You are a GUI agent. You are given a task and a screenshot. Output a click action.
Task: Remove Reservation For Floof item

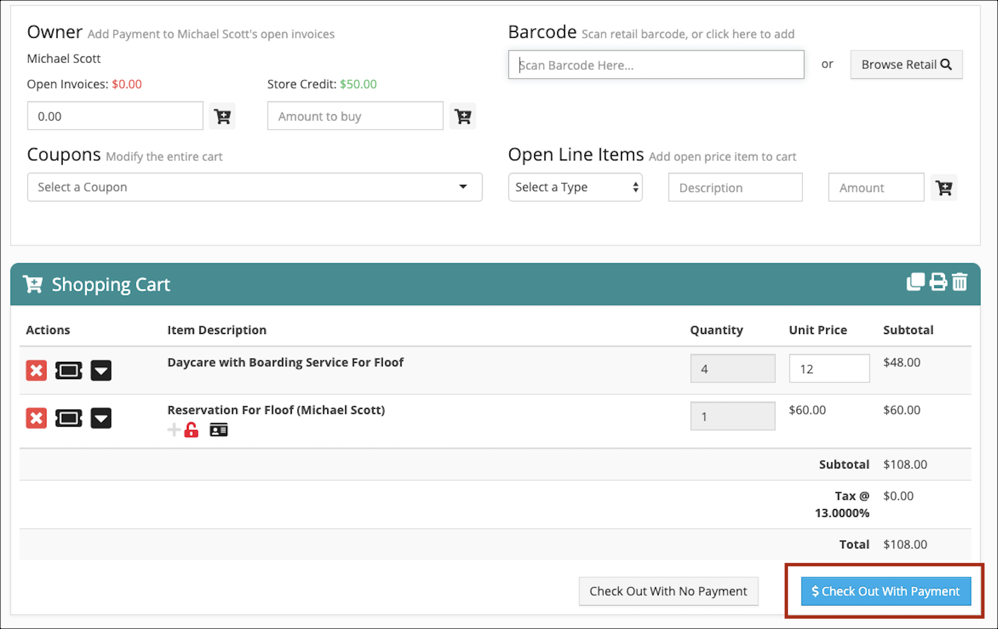click(36, 418)
